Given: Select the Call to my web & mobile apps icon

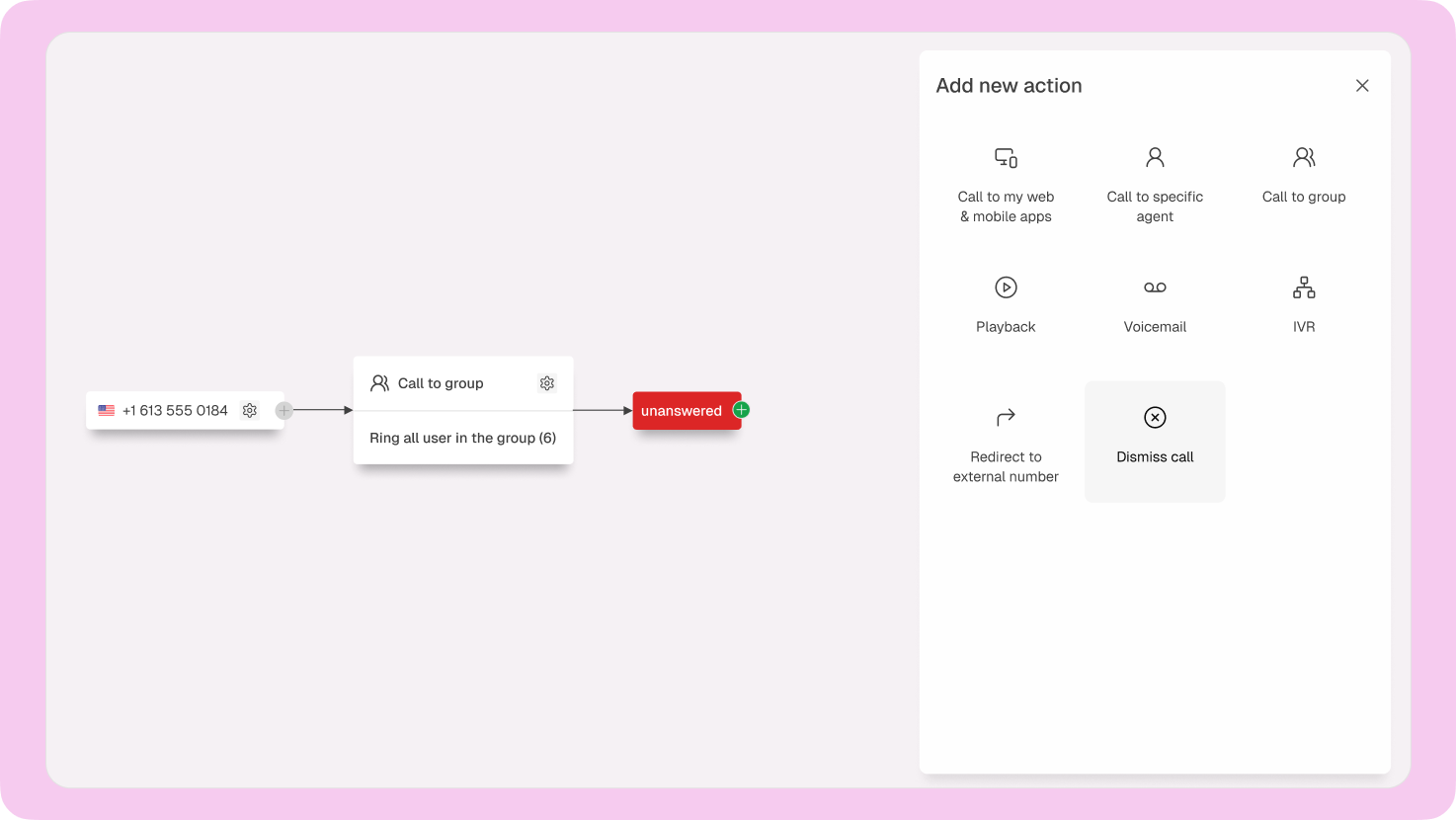Looking at the screenshot, I should click(x=1006, y=158).
